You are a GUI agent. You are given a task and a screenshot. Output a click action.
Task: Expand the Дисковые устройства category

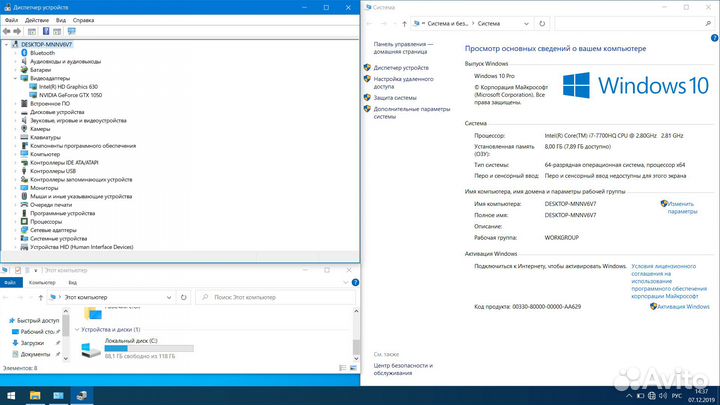tap(15, 112)
